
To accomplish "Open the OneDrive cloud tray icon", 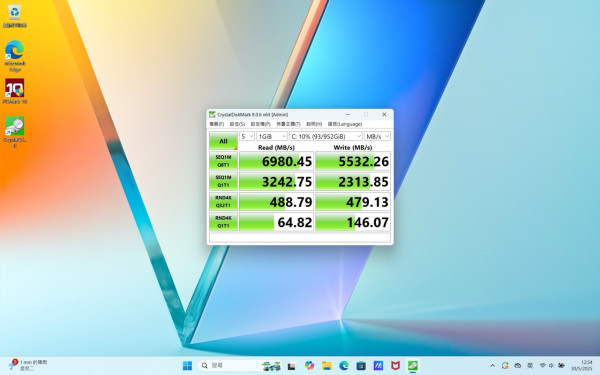I will point(518,366).
